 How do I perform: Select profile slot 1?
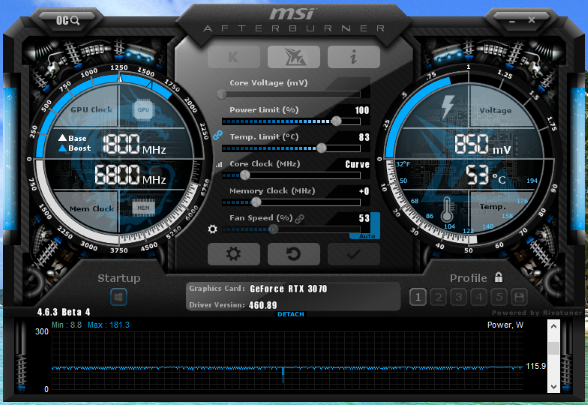(x=418, y=297)
